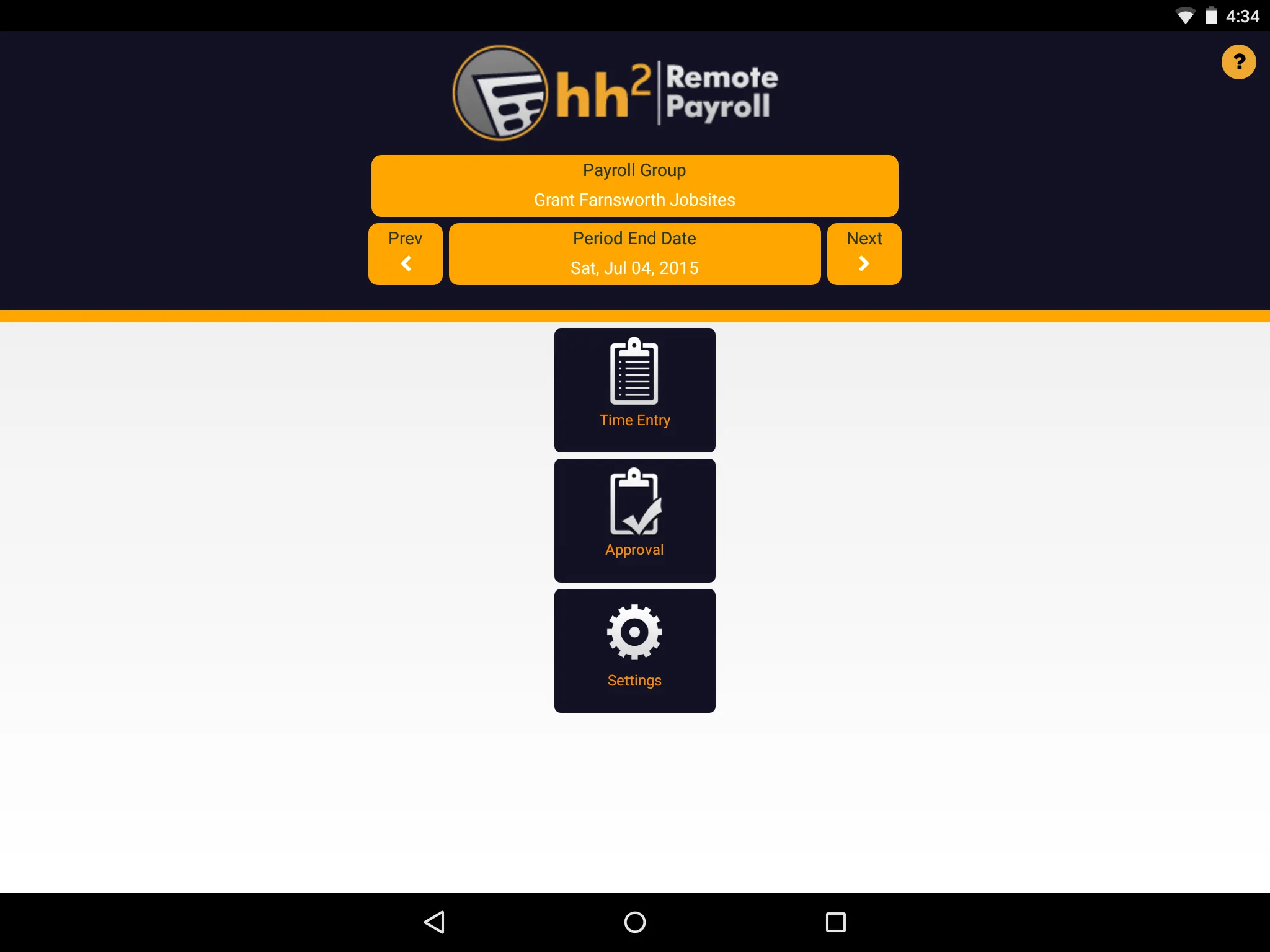This screenshot has width=1270, height=952.
Task: Tap the device home button
Action: (x=634, y=921)
